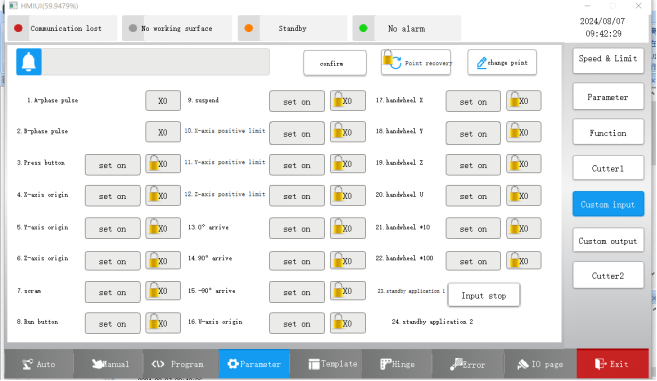Click locked X0 box for 0° arrive

pos(348,228)
